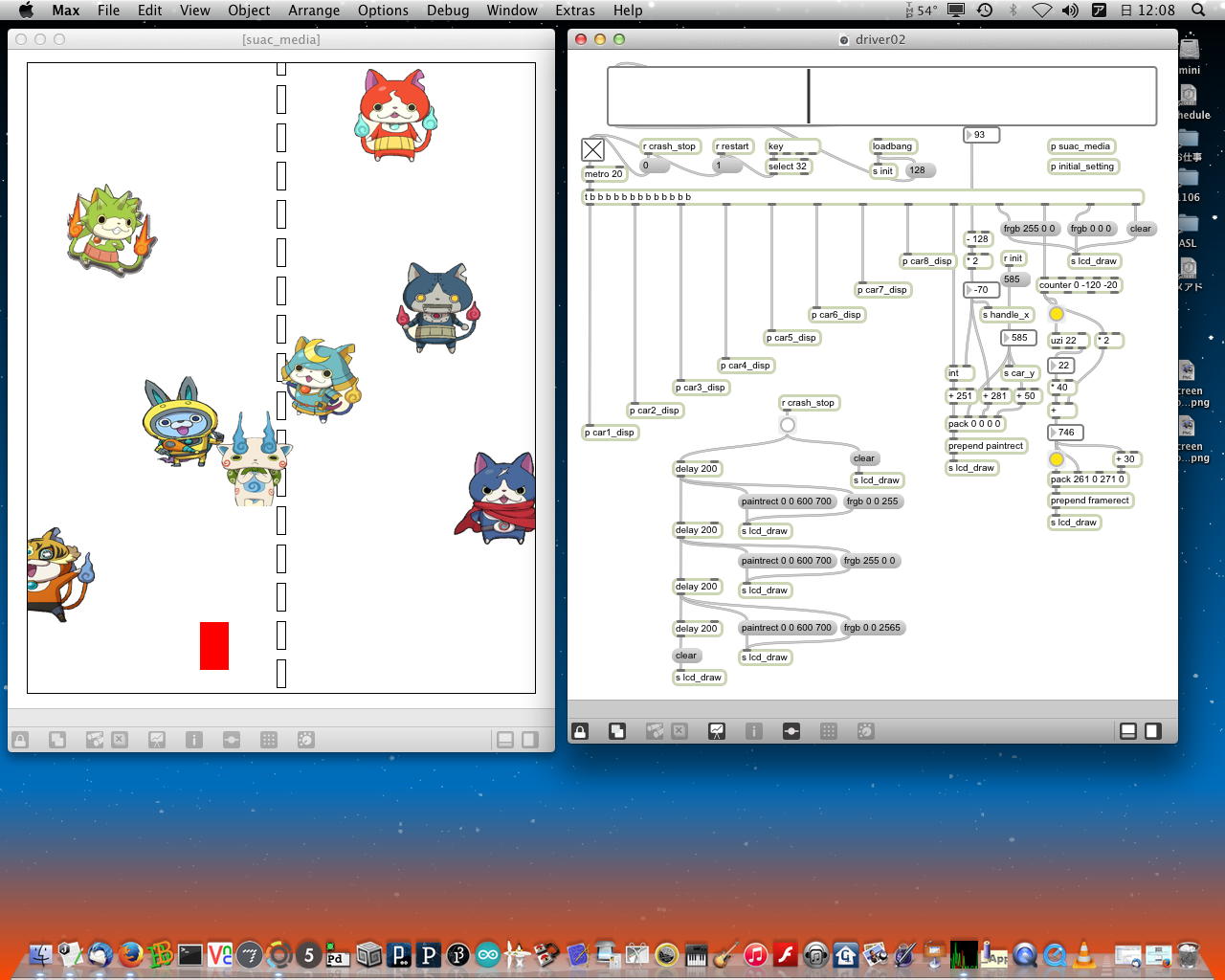Click the lock icon in suac_media window
1225x980 pixels.
pos(20,740)
